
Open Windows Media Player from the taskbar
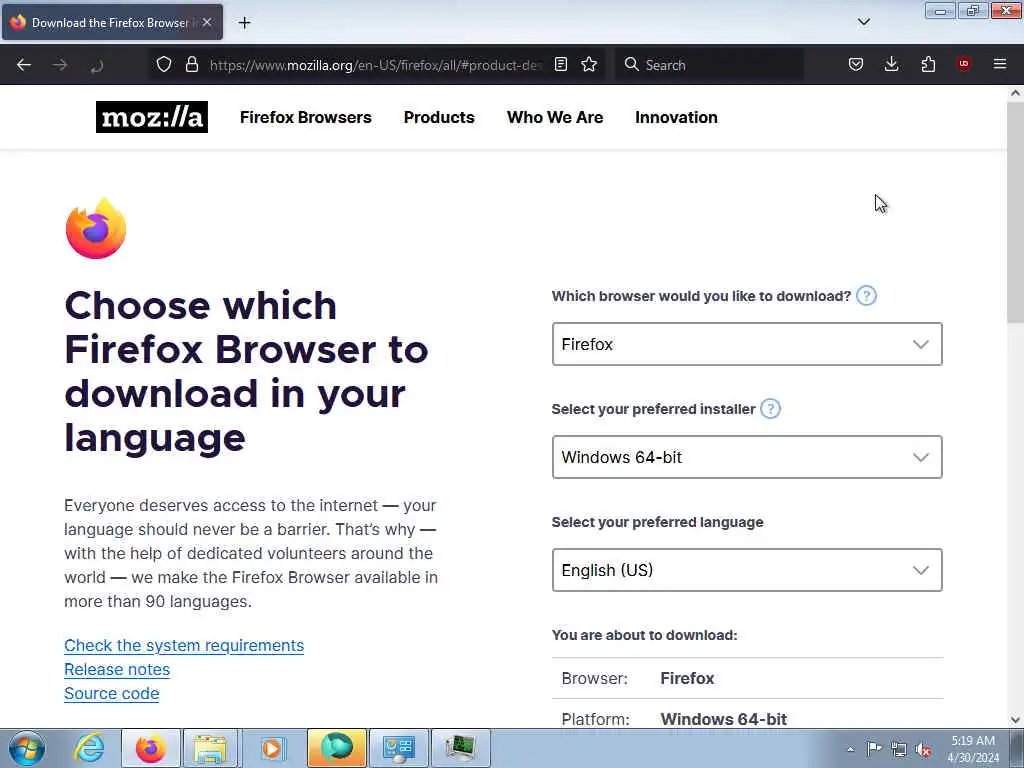[272, 748]
